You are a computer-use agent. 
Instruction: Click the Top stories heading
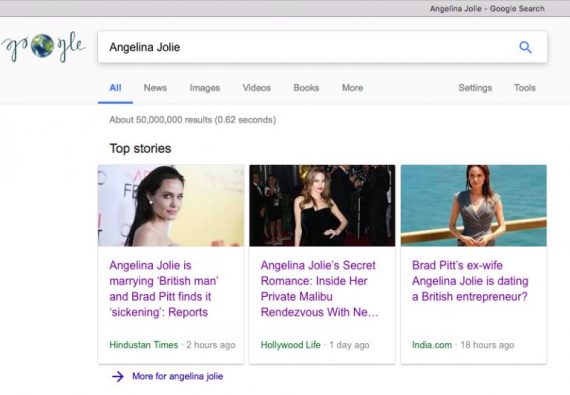click(x=140, y=149)
